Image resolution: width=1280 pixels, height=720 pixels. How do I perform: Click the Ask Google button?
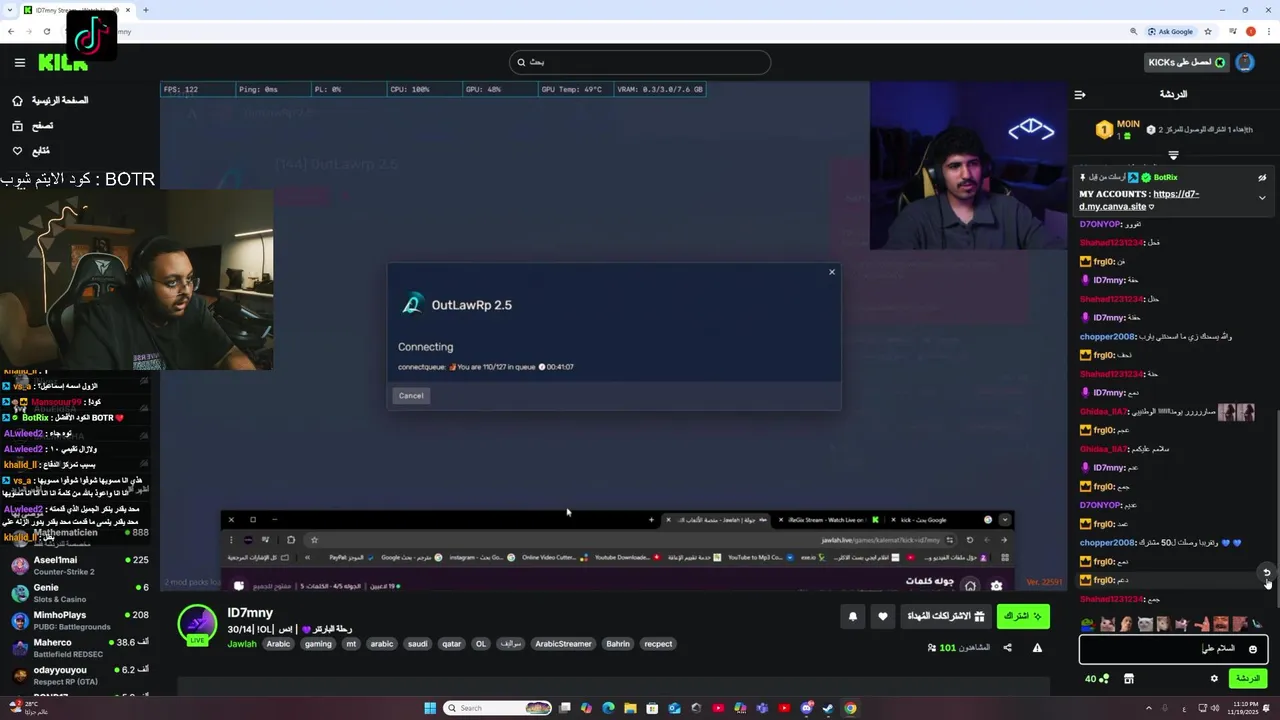coord(1170,31)
